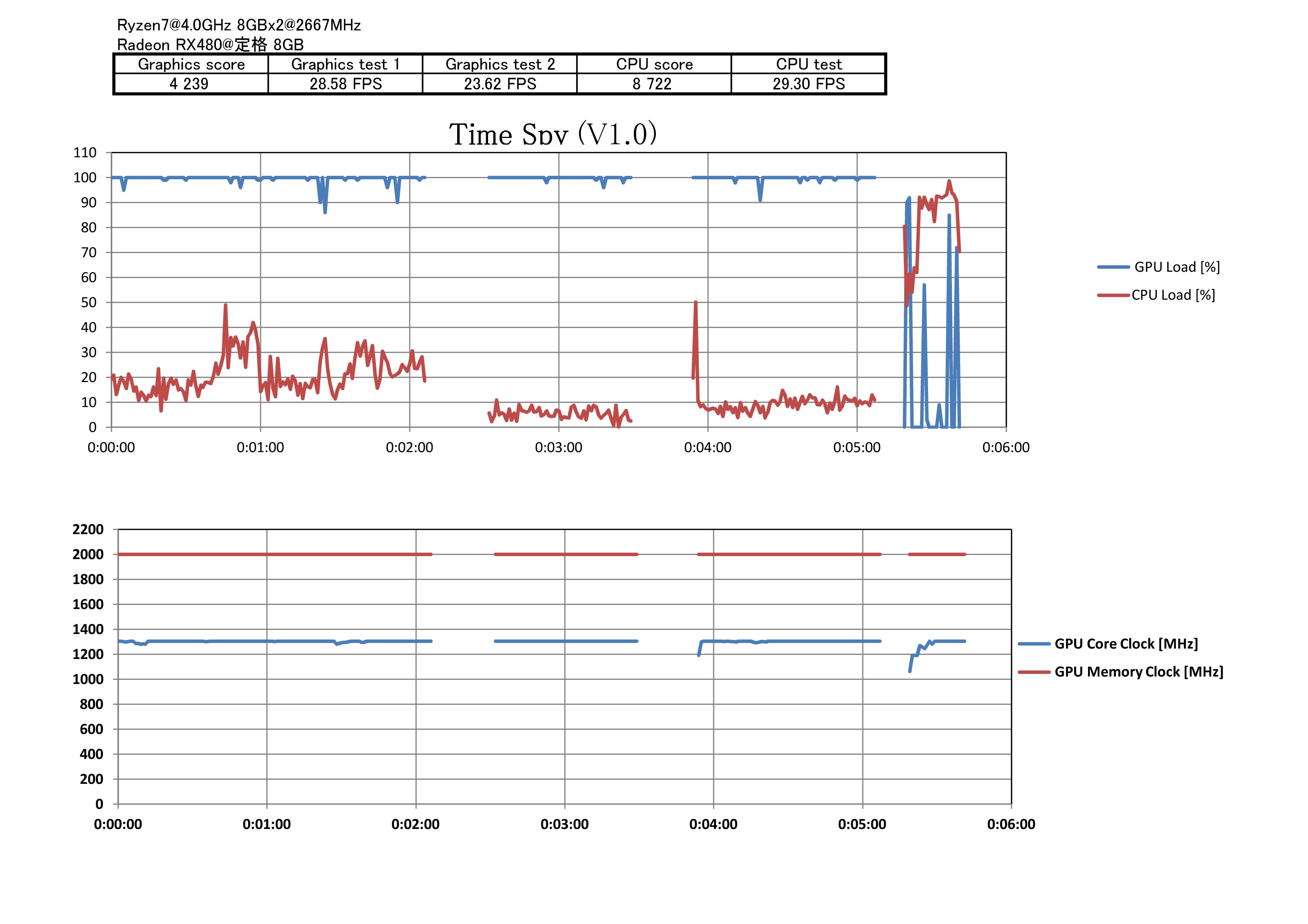This screenshot has width=1308, height=924.
Task: Click the Ryzen7@4.0GHz system spec text
Action: tap(239, 25)
